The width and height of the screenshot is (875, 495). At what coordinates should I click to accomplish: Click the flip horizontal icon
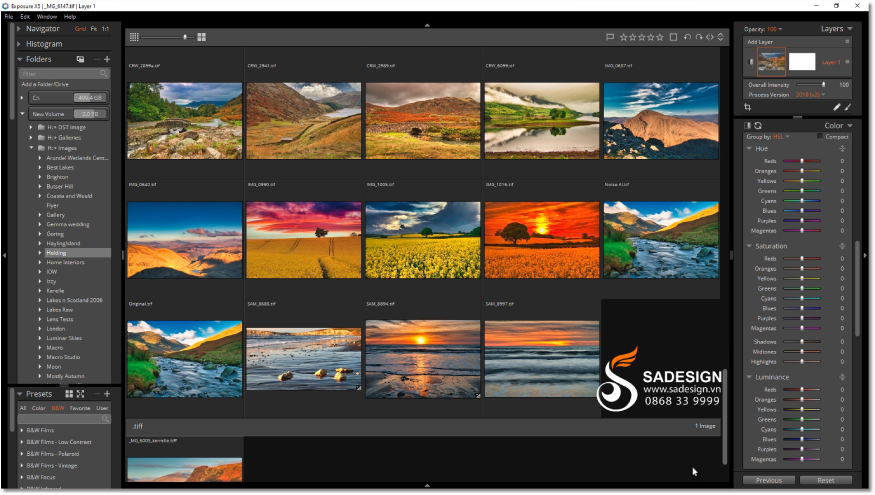(710, 37)
